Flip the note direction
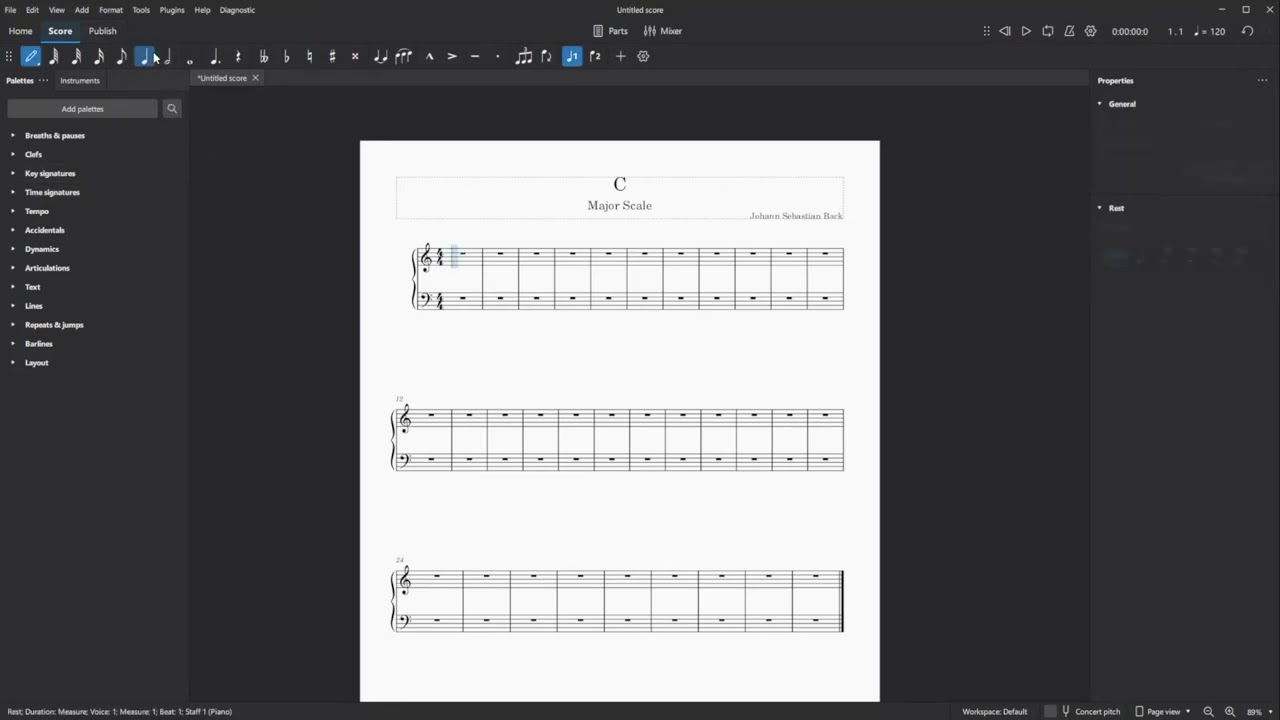The width and height of the screenshot is (1280, 720). [x=546, y=57]
